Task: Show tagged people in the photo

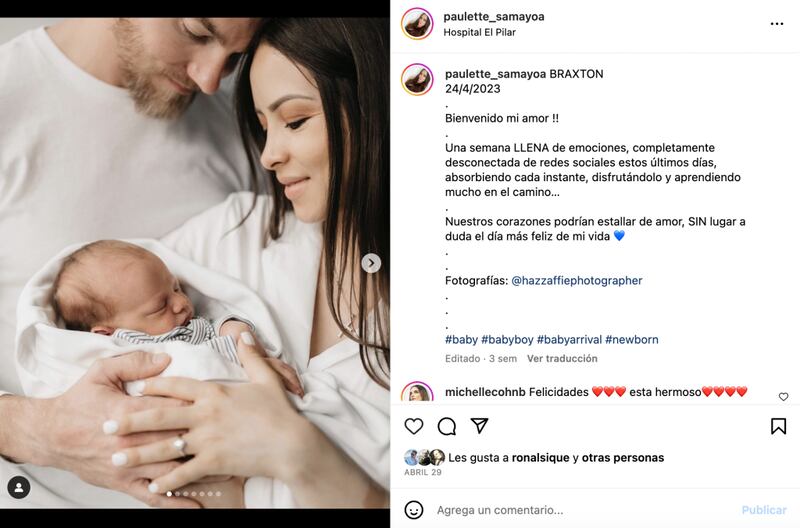Action: coord(19,487)
